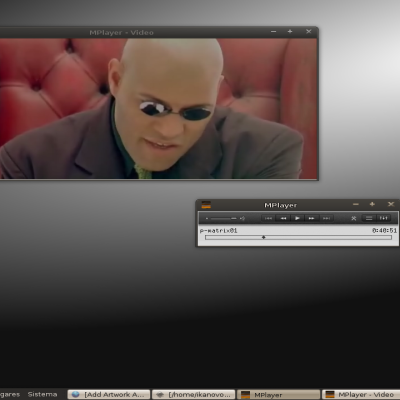Click the speaker icon beside volume slider
Screen dimensions: 400x400
[x=242, y=219]
